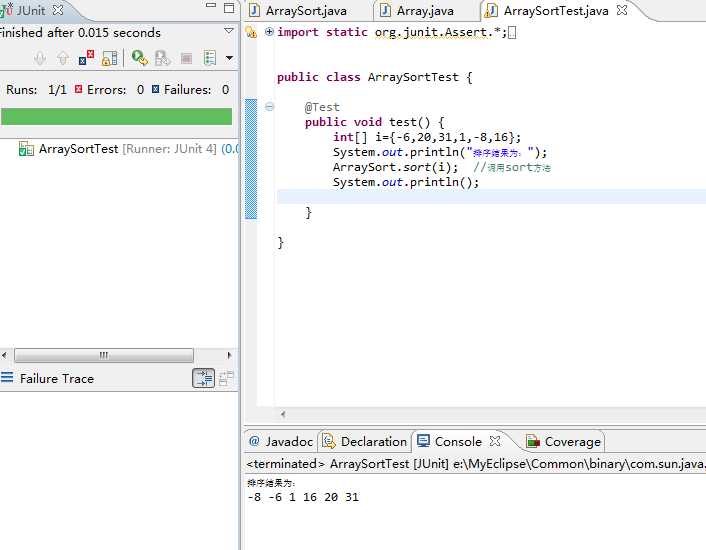Click JUnit horizontal scrollbar thumb
706x550 pixels.
click(104, 355)
